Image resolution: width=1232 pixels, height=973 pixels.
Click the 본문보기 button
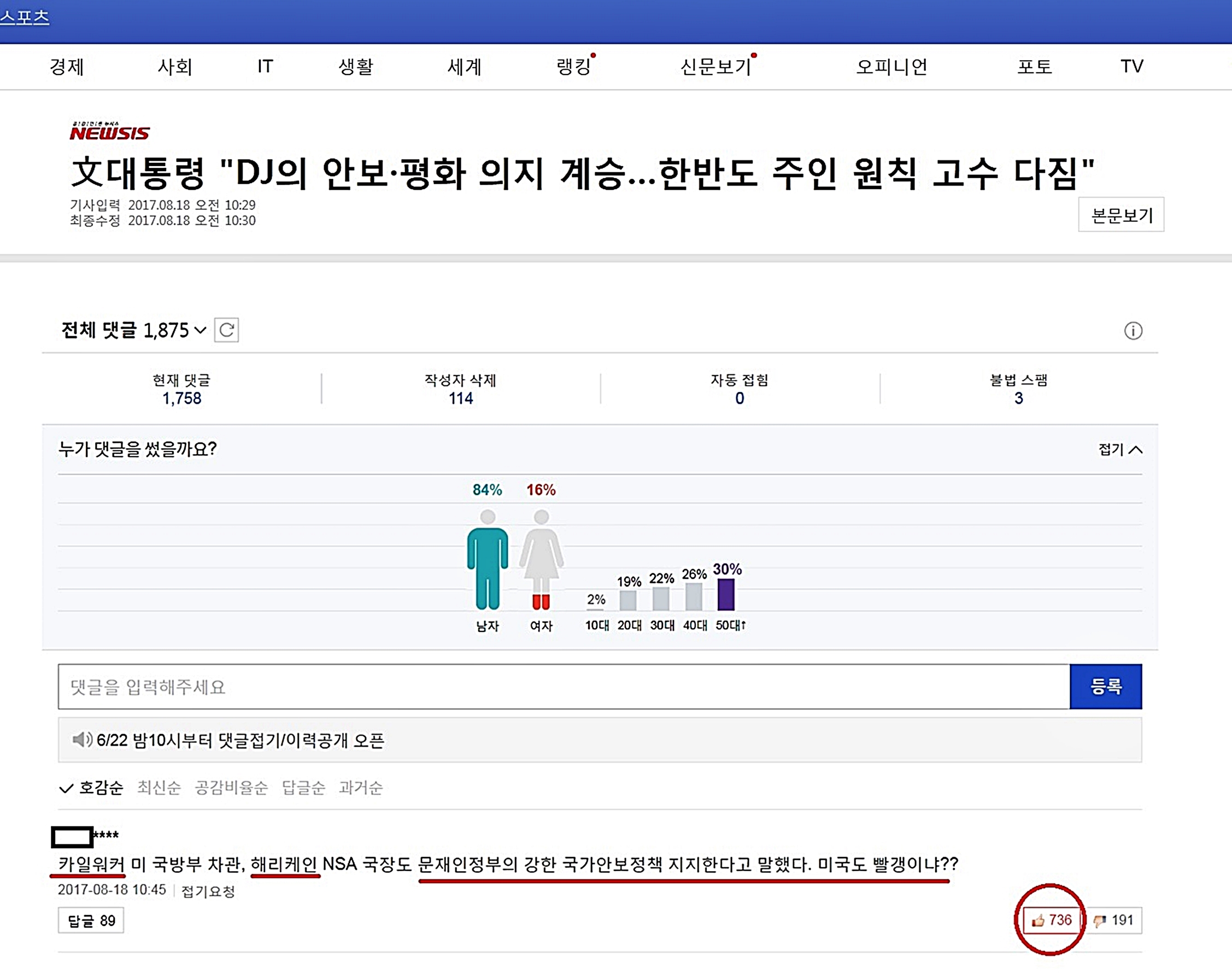point(1120,215)
